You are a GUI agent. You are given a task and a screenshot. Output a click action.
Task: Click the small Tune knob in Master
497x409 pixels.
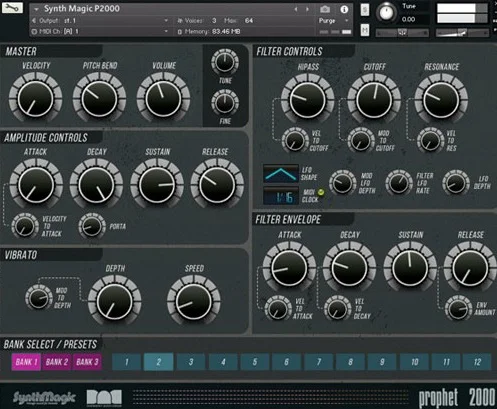coord(225,63)
